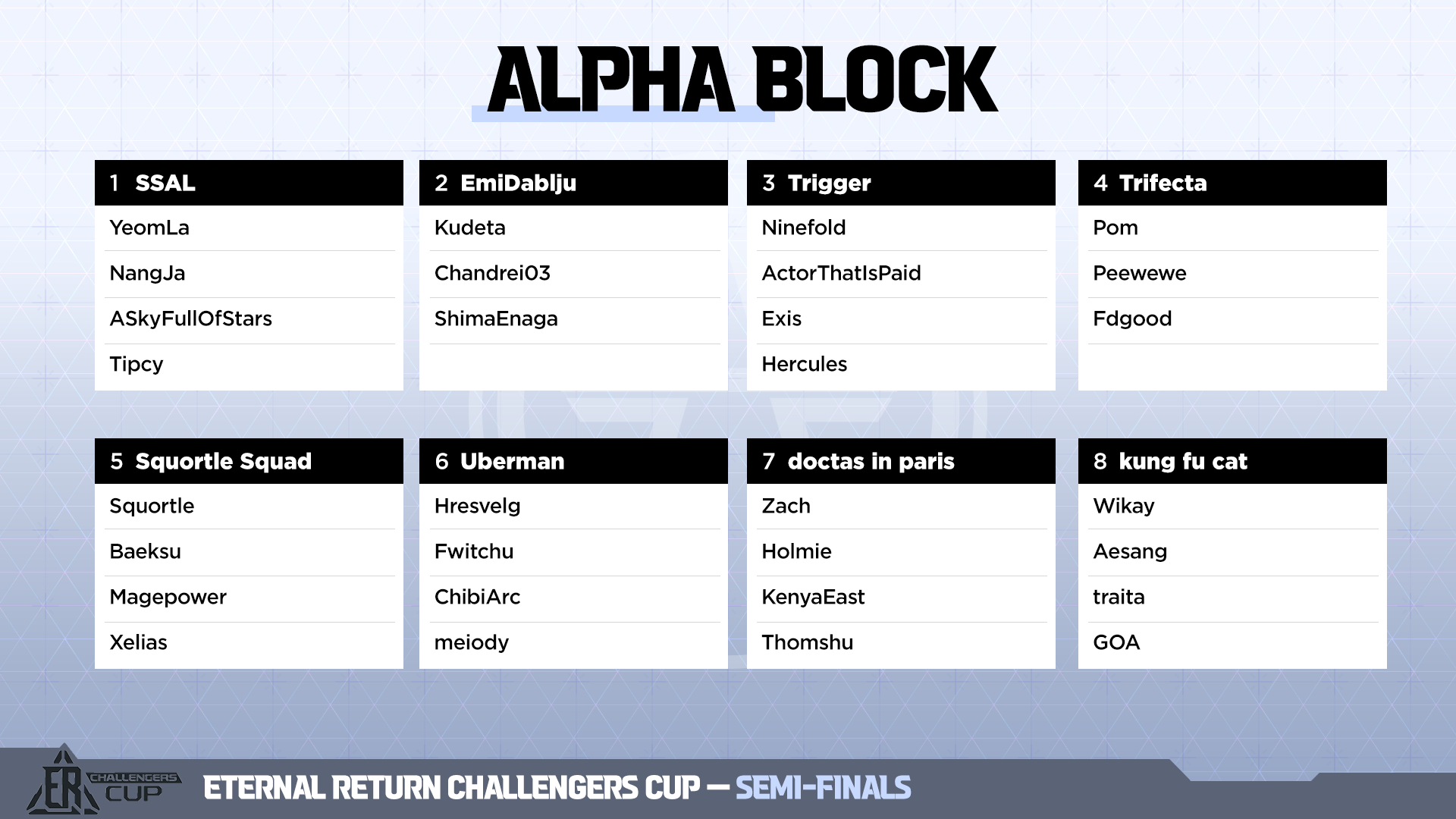Viewport: 1456px width, 819px height.
Task: Click the ALPHA BLOCK title
Action: point(742,80)
